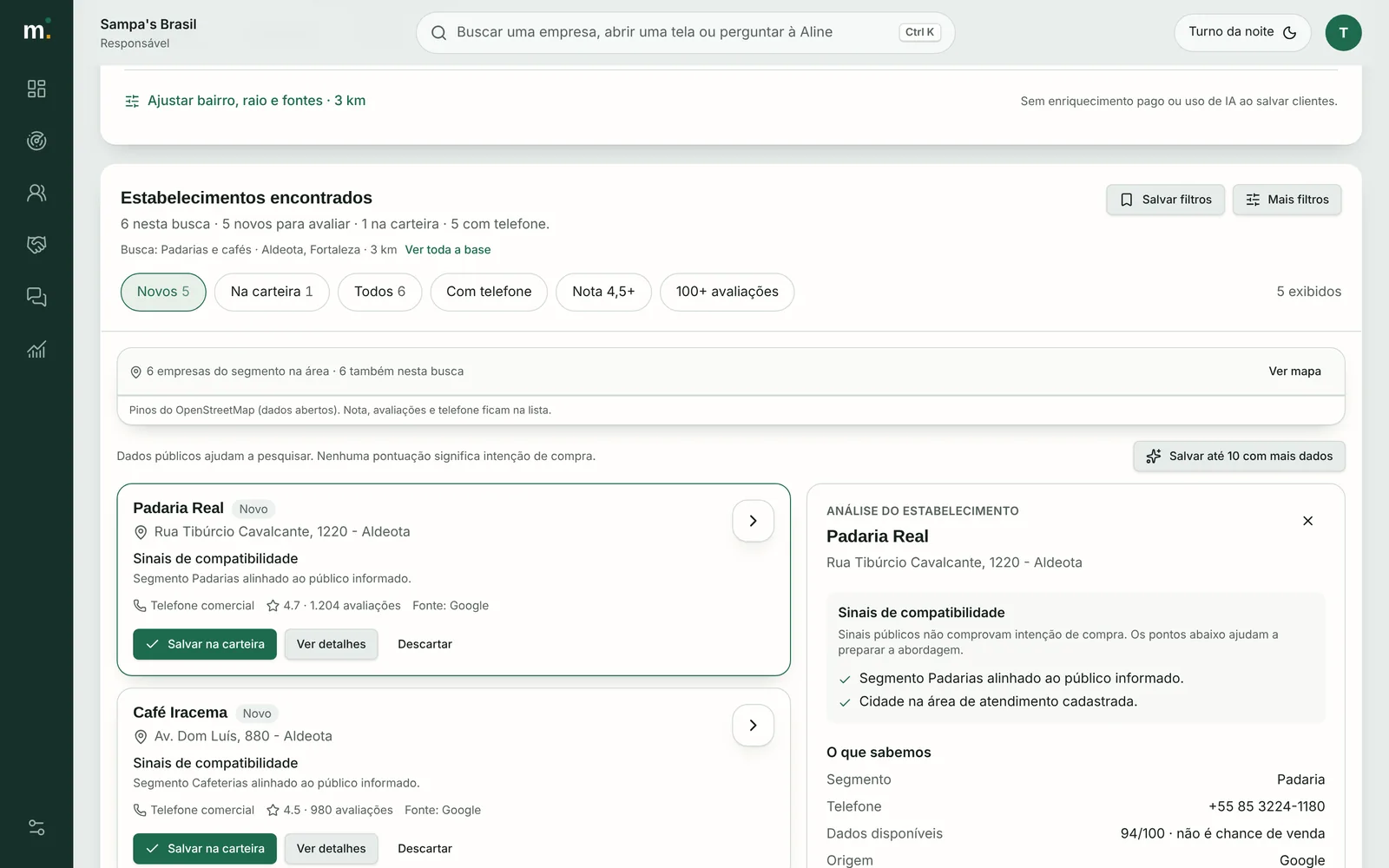Click the Ctrl K shortcut badge
The image size is (1389, 868).
tap(919, 32)
